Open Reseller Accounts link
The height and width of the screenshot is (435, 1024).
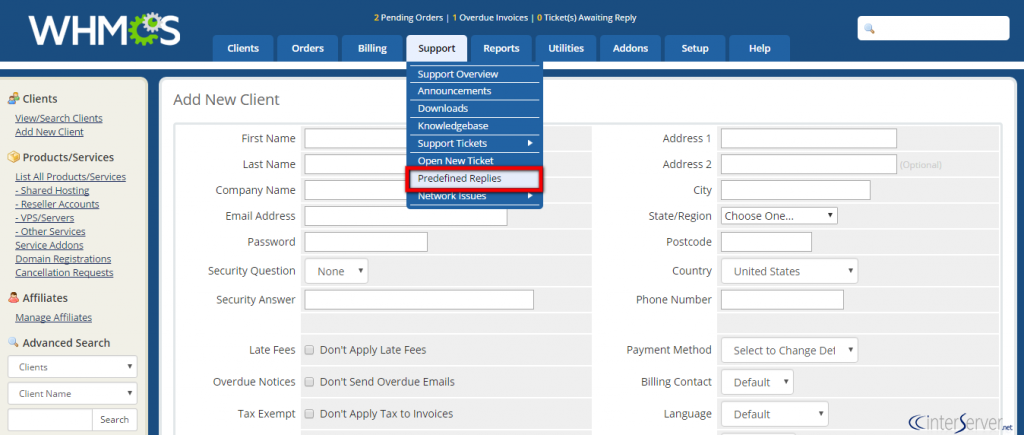[x=57, y=204]
